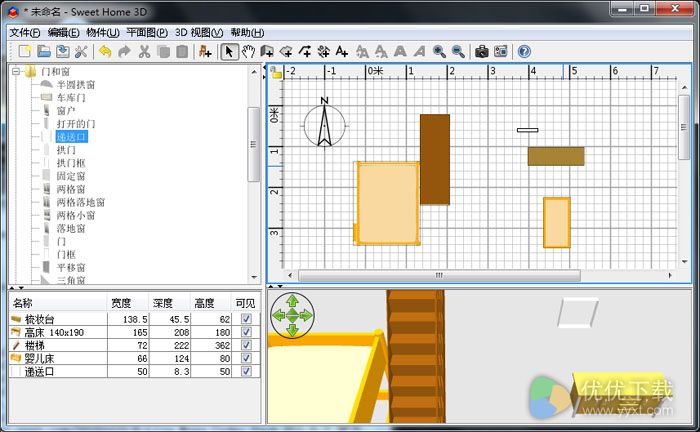Viewport: 700px width, 432px height.
Task: Sort furniture by 名称 column
Action: coord(58,303)
